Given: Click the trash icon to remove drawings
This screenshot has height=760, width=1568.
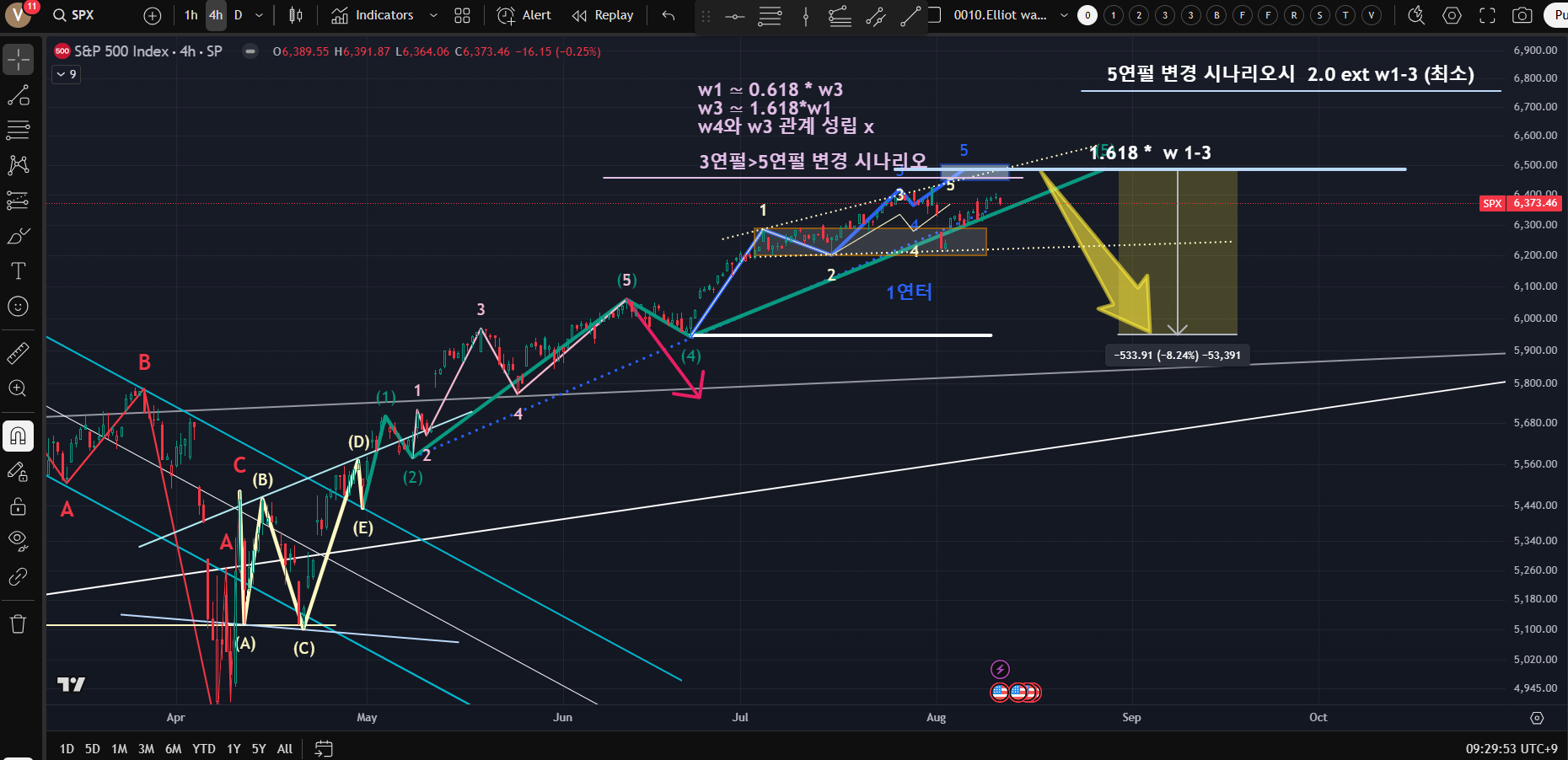Looking at the screenshot, I should click(18, 624).
